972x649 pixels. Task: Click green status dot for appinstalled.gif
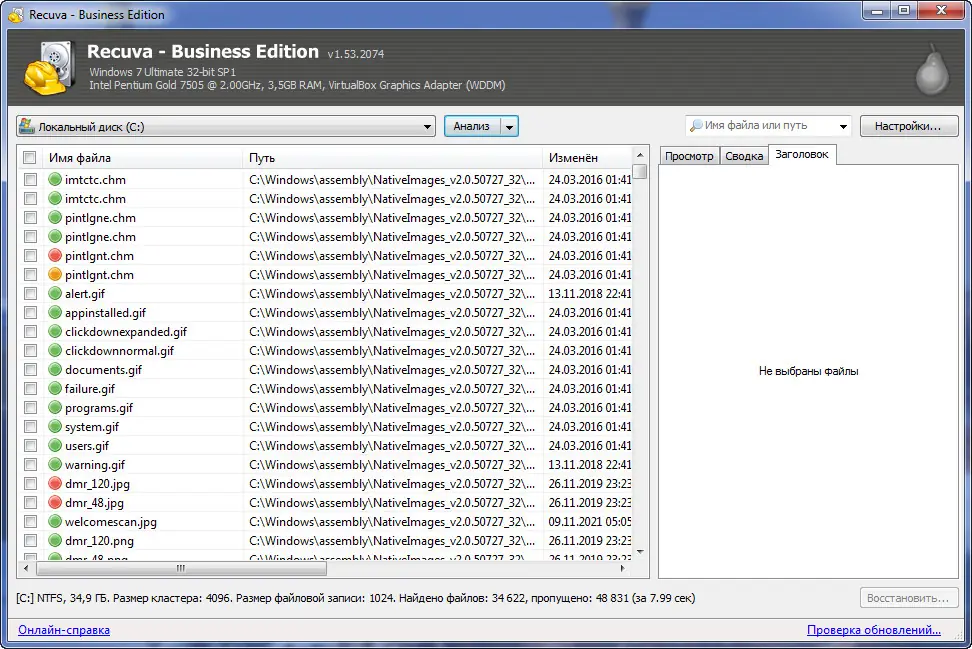click(x=55, y=312)
